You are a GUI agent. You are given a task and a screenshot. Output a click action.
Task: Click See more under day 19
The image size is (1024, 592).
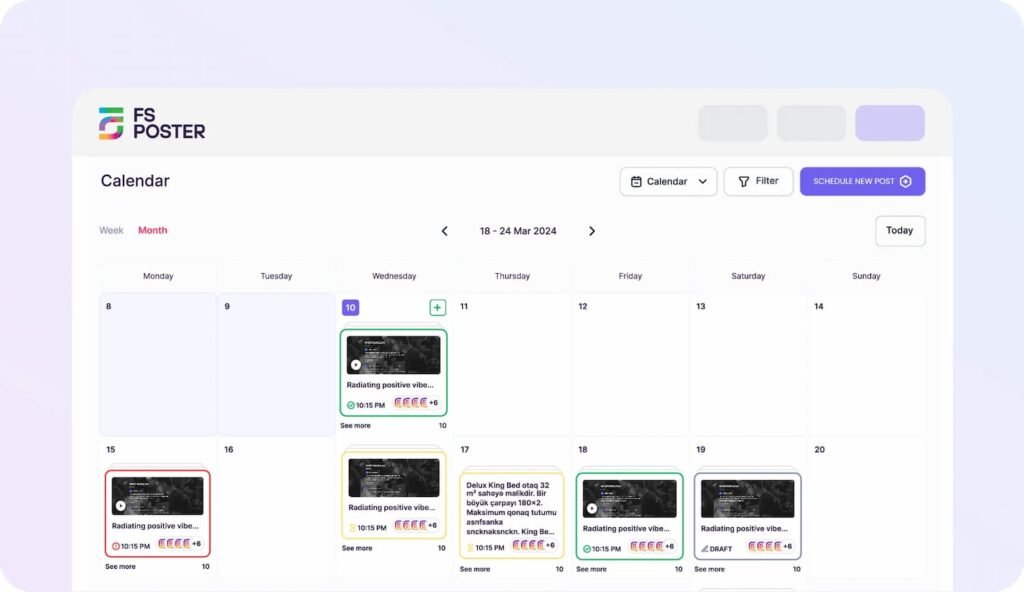pos(709,569)
